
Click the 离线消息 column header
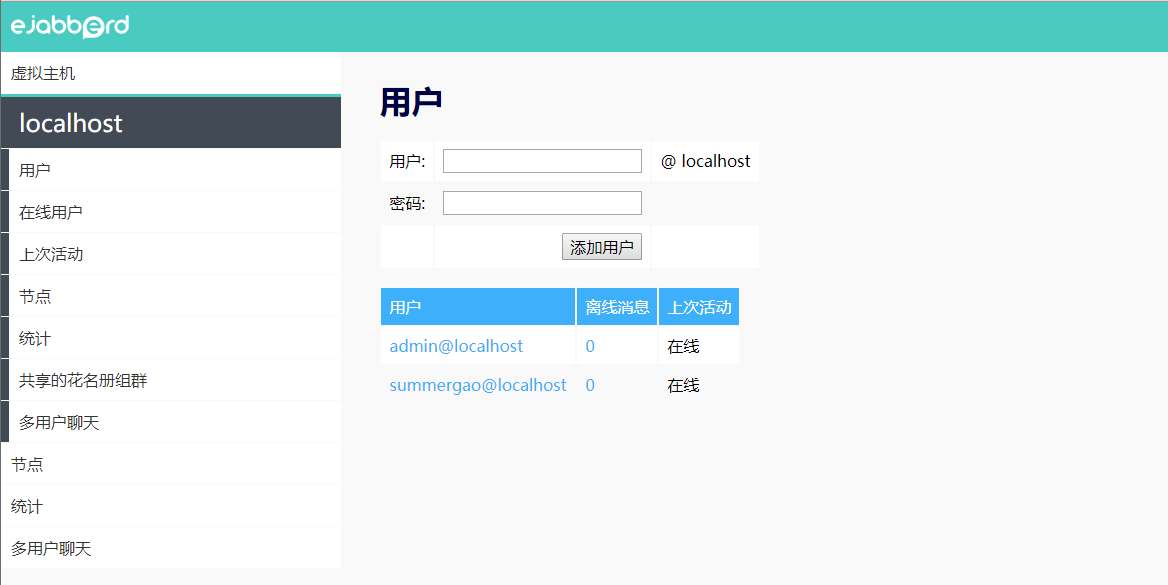(617, 307)
